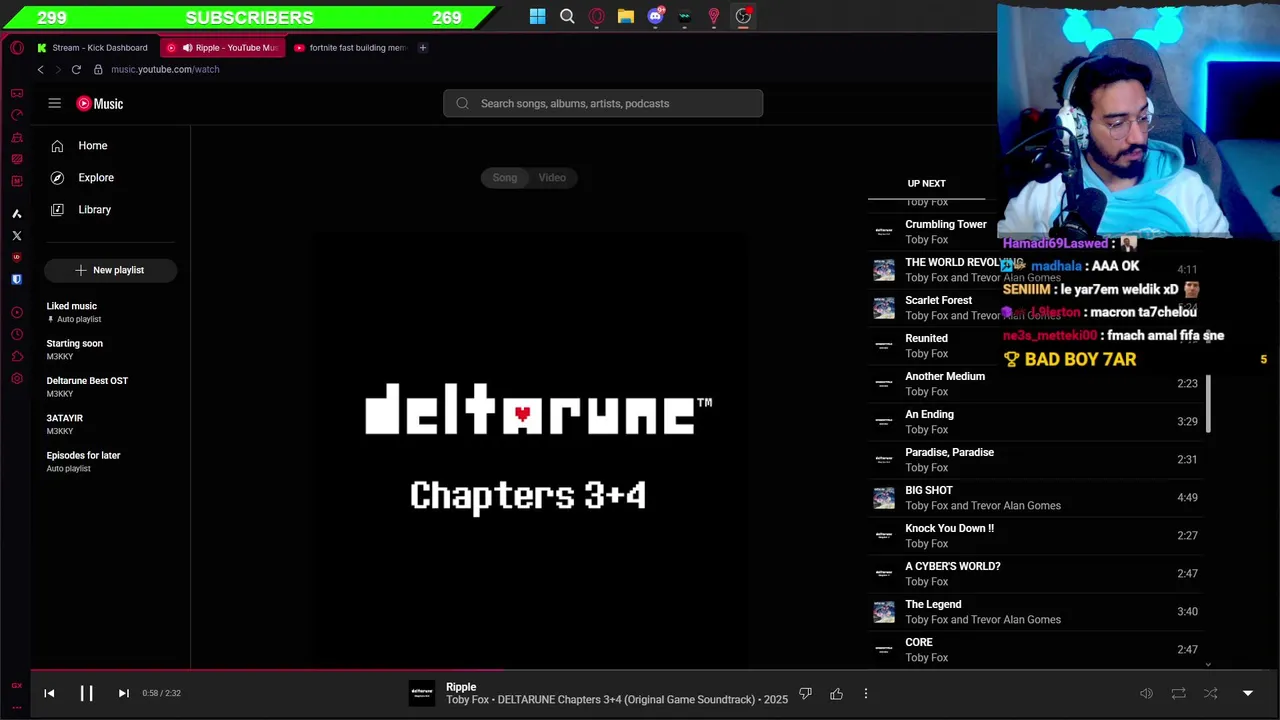Switch to Video mode
Screen dimensions: 1280x720
pos(552,178)
